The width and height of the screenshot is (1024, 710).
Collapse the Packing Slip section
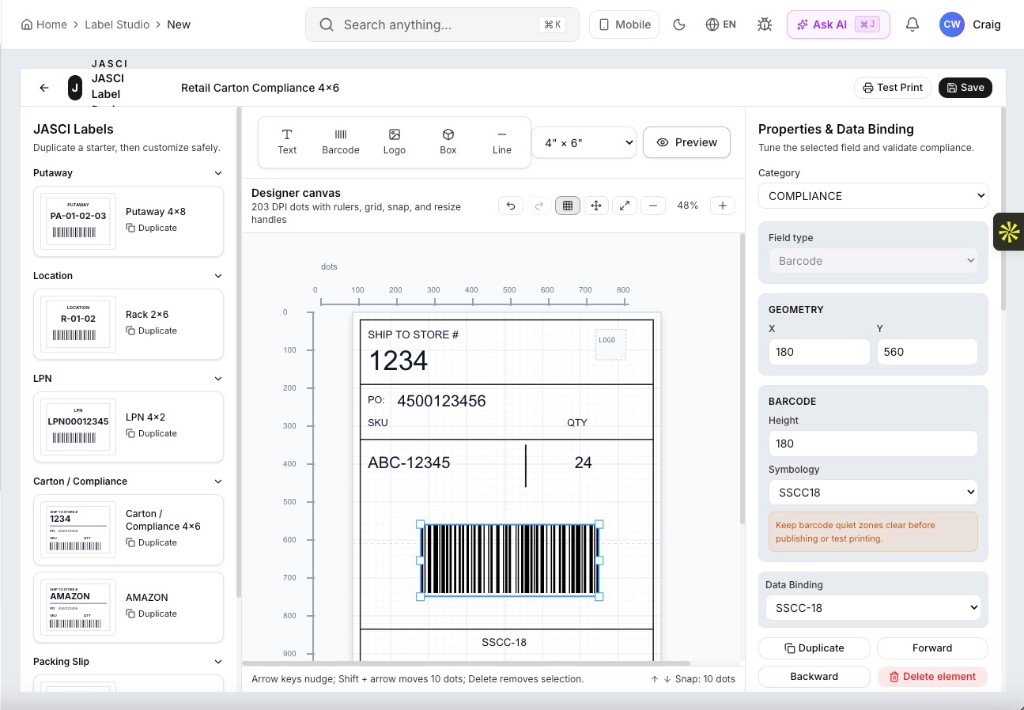(x=218, y=662)
